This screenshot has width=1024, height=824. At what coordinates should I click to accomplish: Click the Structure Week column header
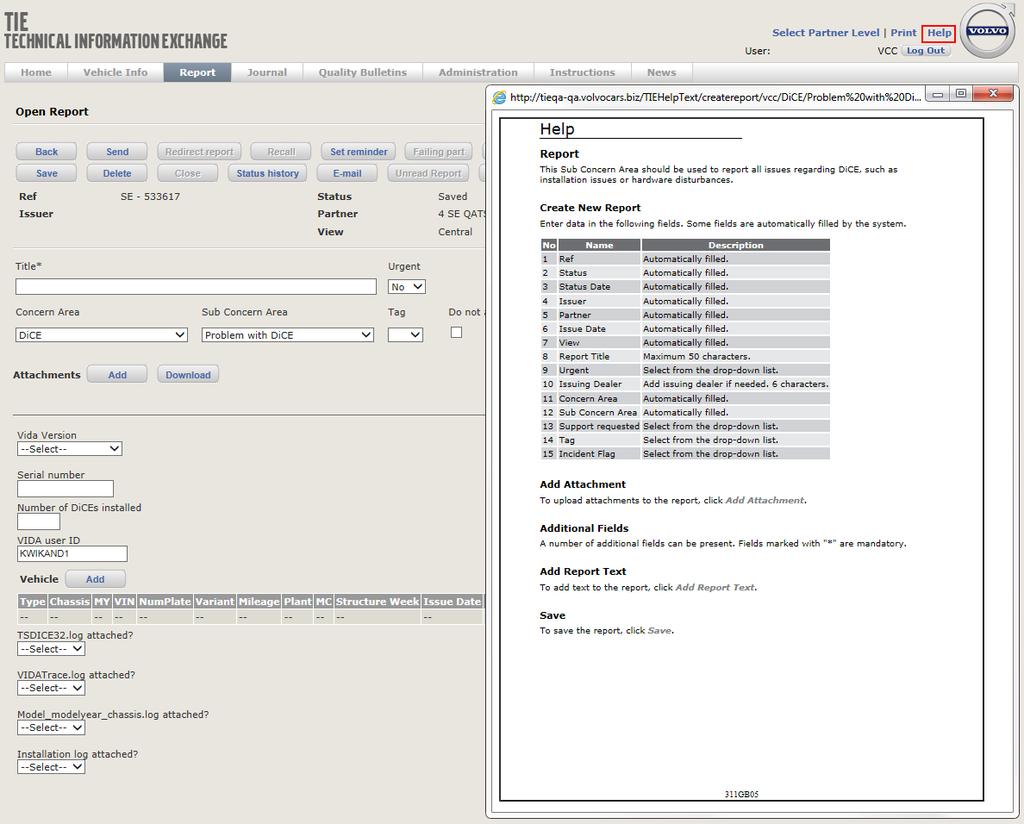tap(377, 601)
